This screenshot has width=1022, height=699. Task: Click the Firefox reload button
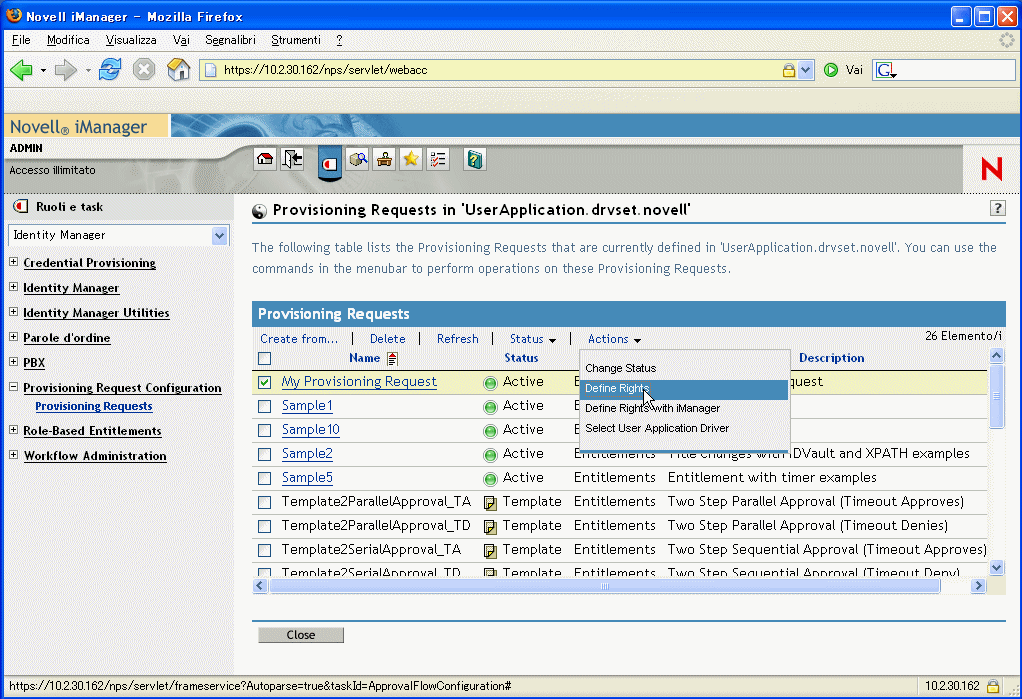[110, 70]
